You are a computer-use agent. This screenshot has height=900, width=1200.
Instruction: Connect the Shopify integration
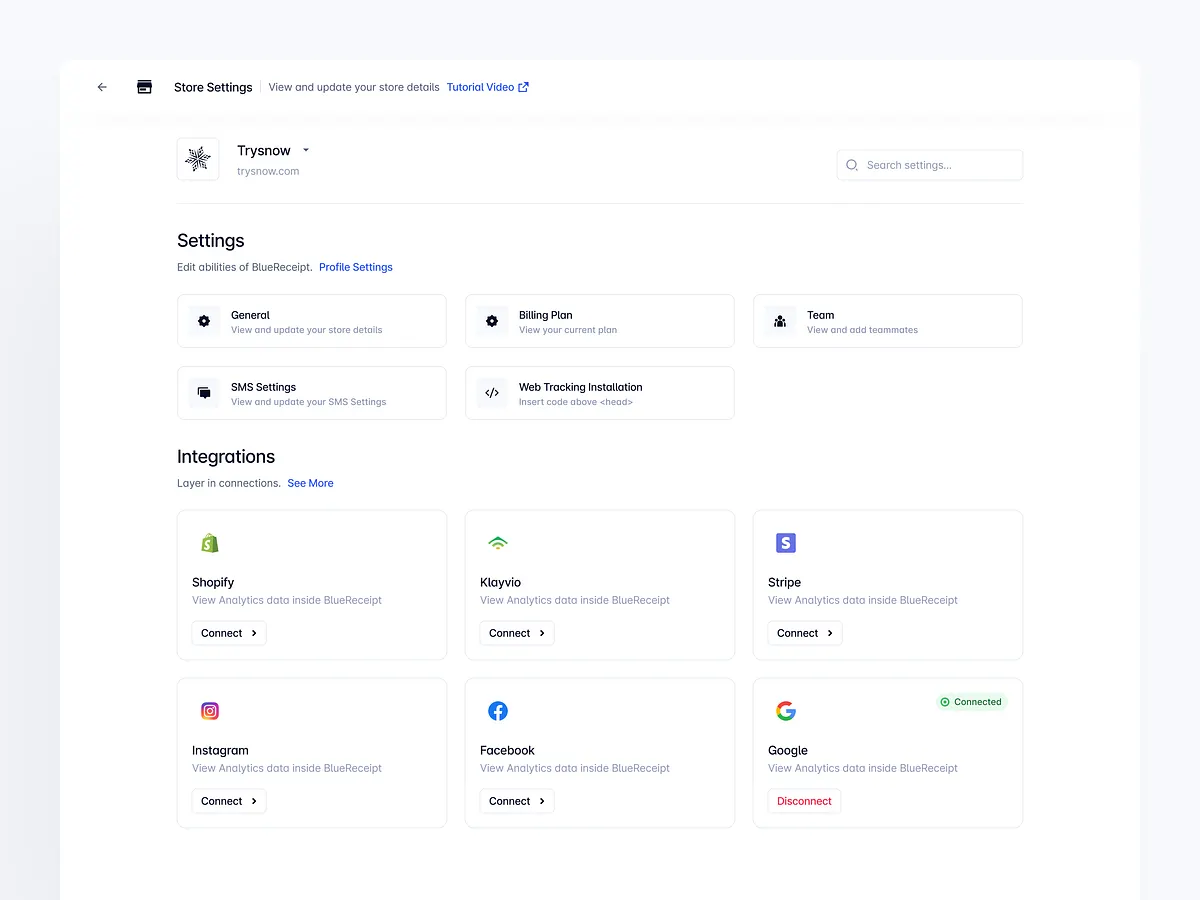[x=229, y=633]
